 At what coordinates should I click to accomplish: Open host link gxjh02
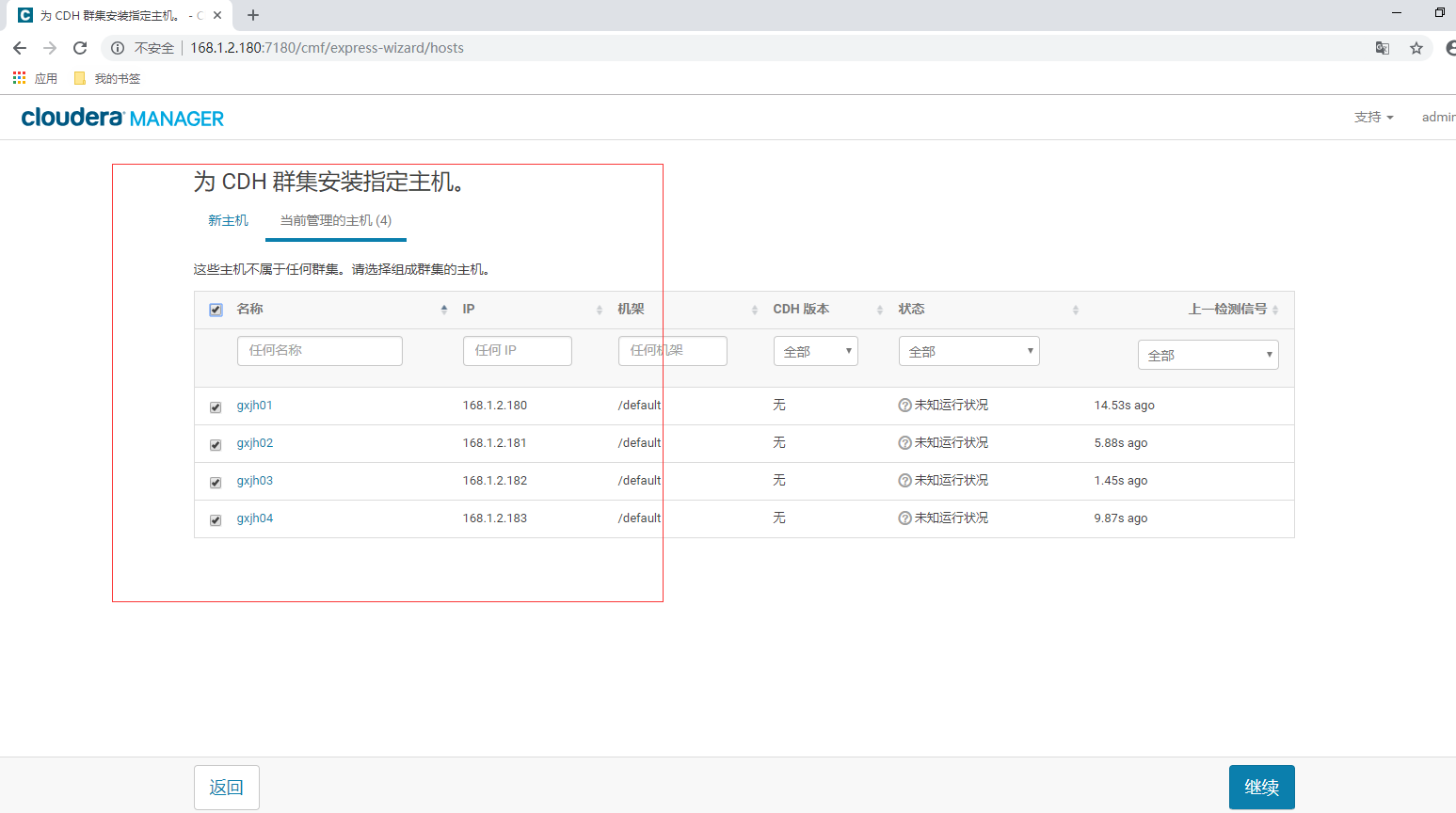pyautogui.click(x=255, y=443)
